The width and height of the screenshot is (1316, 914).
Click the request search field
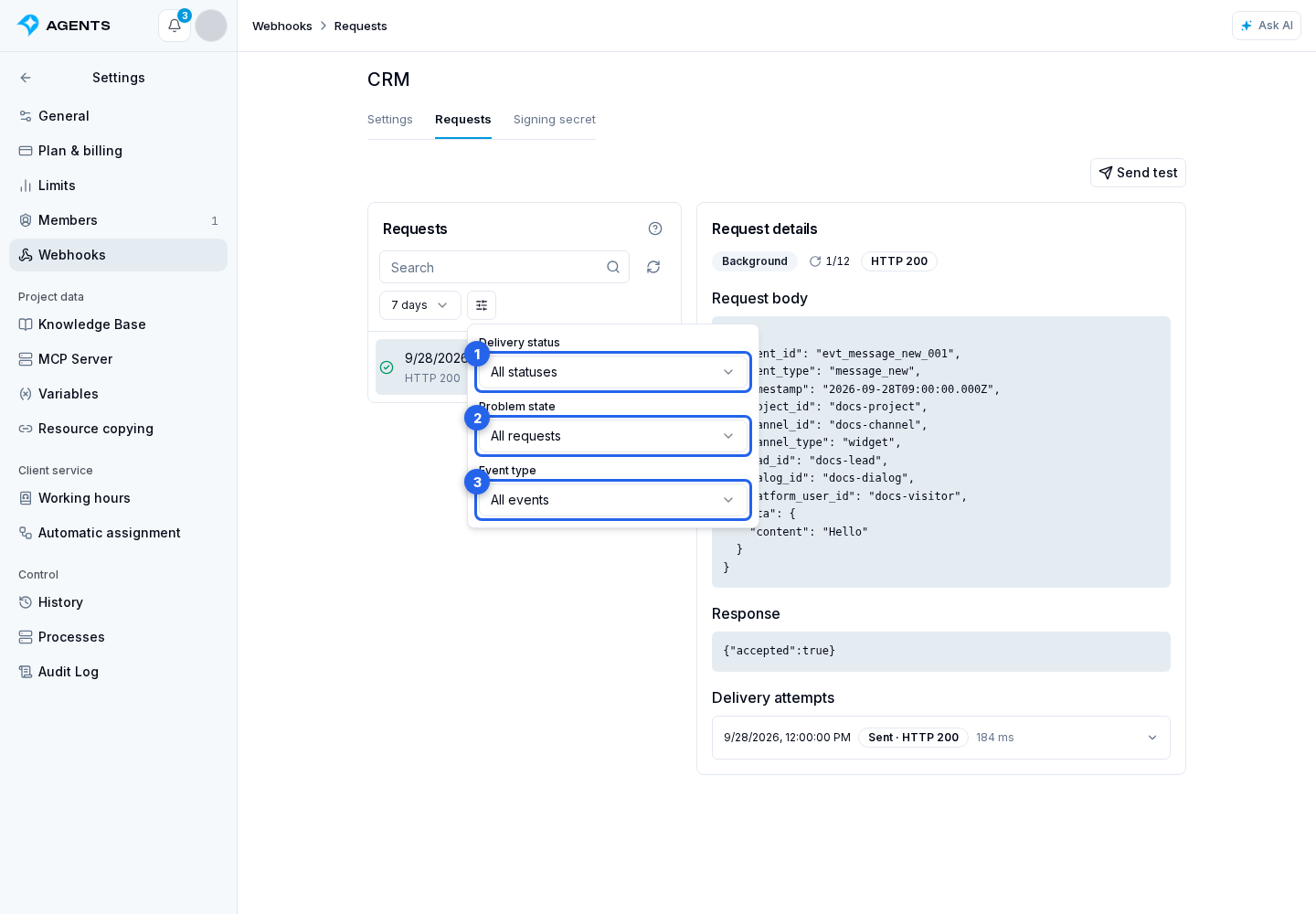(504, 267)
